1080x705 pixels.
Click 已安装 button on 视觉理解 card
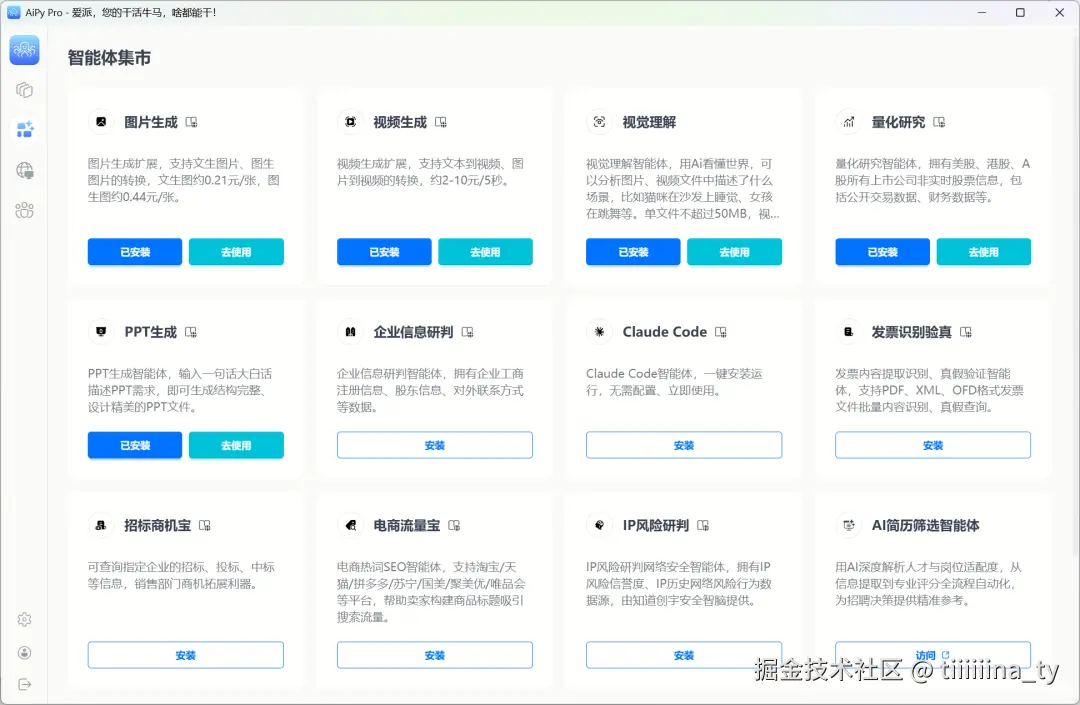(633, 252)
